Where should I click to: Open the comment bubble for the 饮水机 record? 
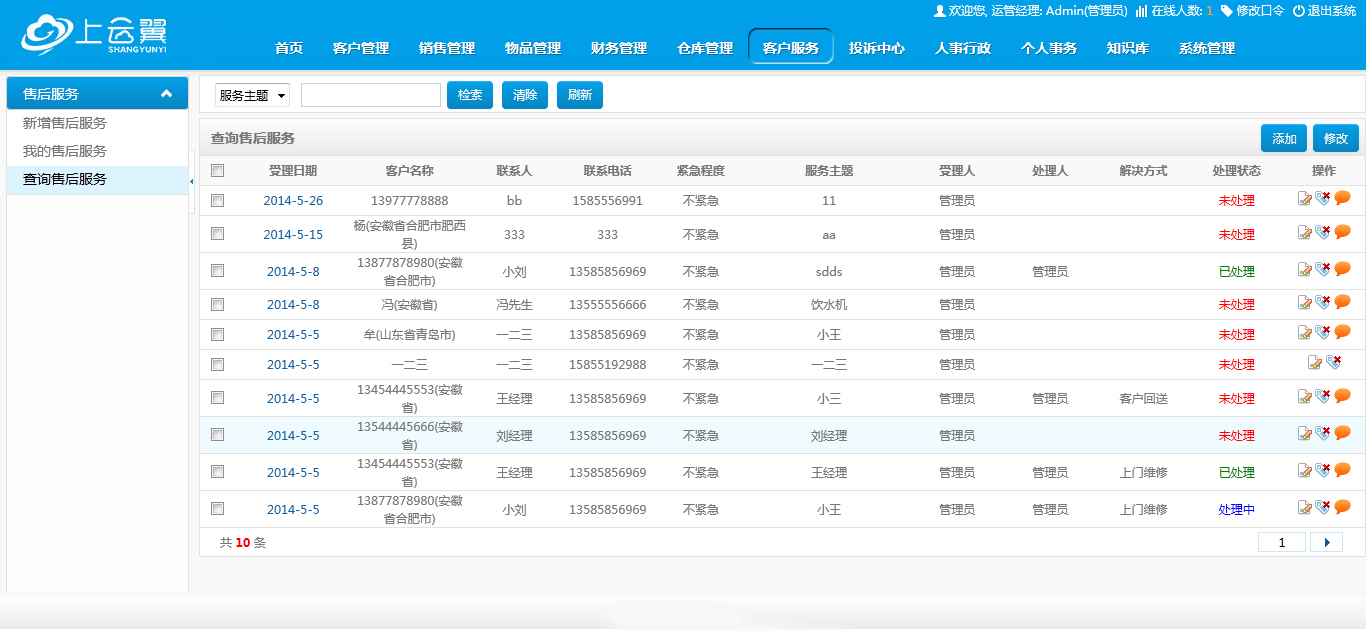(x=1342, y=303)
